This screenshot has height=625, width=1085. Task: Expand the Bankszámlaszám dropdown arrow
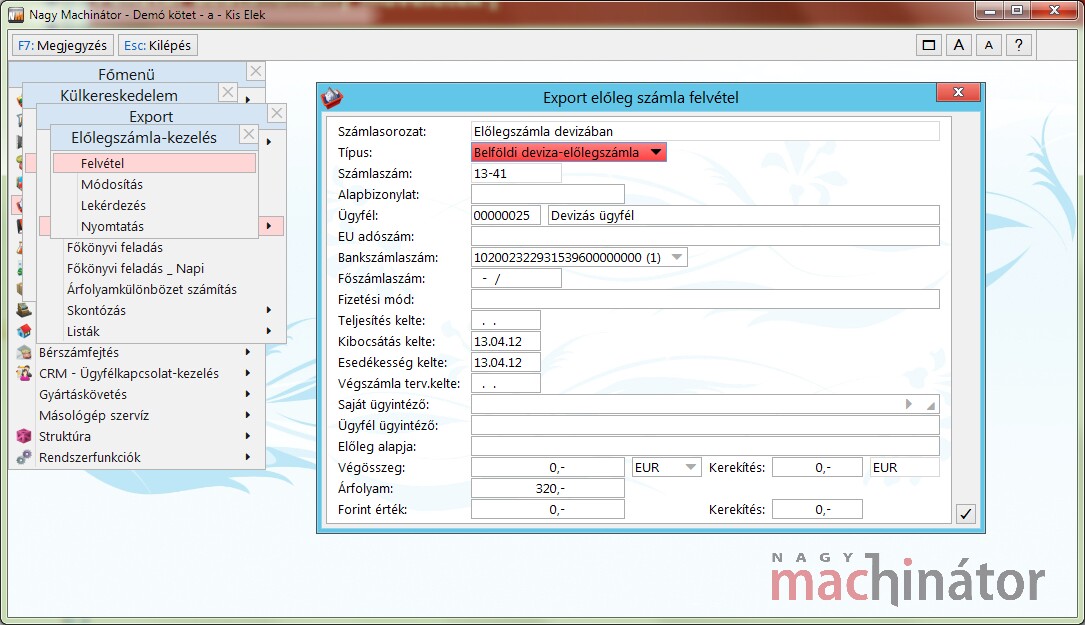pos(677,257)
